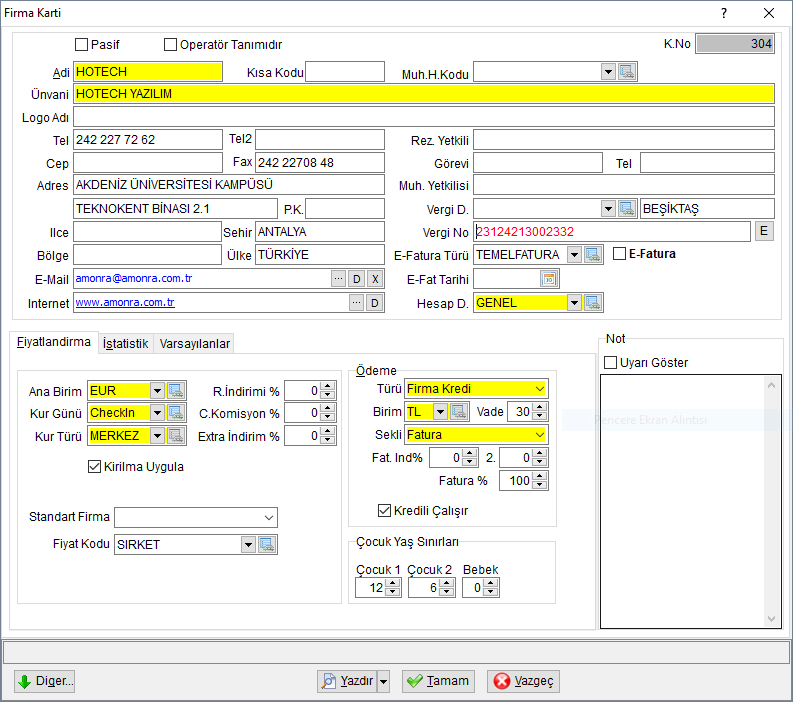
Task: Open lookup icon beside Fiyat Kodu
Action: coord(267,545)
